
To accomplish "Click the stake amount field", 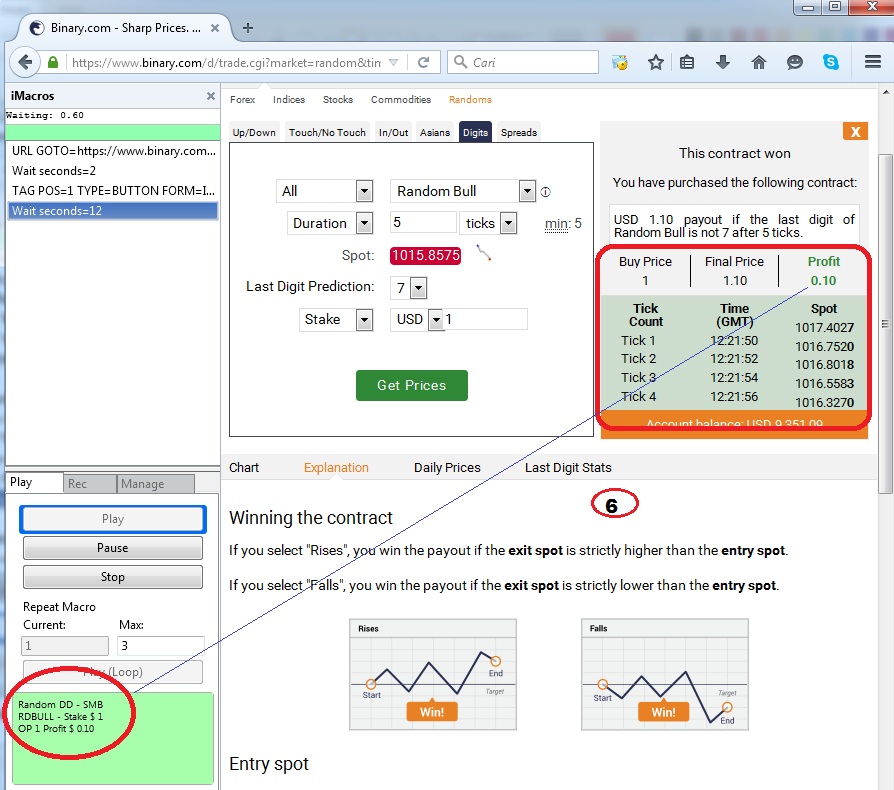I will click(485, 319).
